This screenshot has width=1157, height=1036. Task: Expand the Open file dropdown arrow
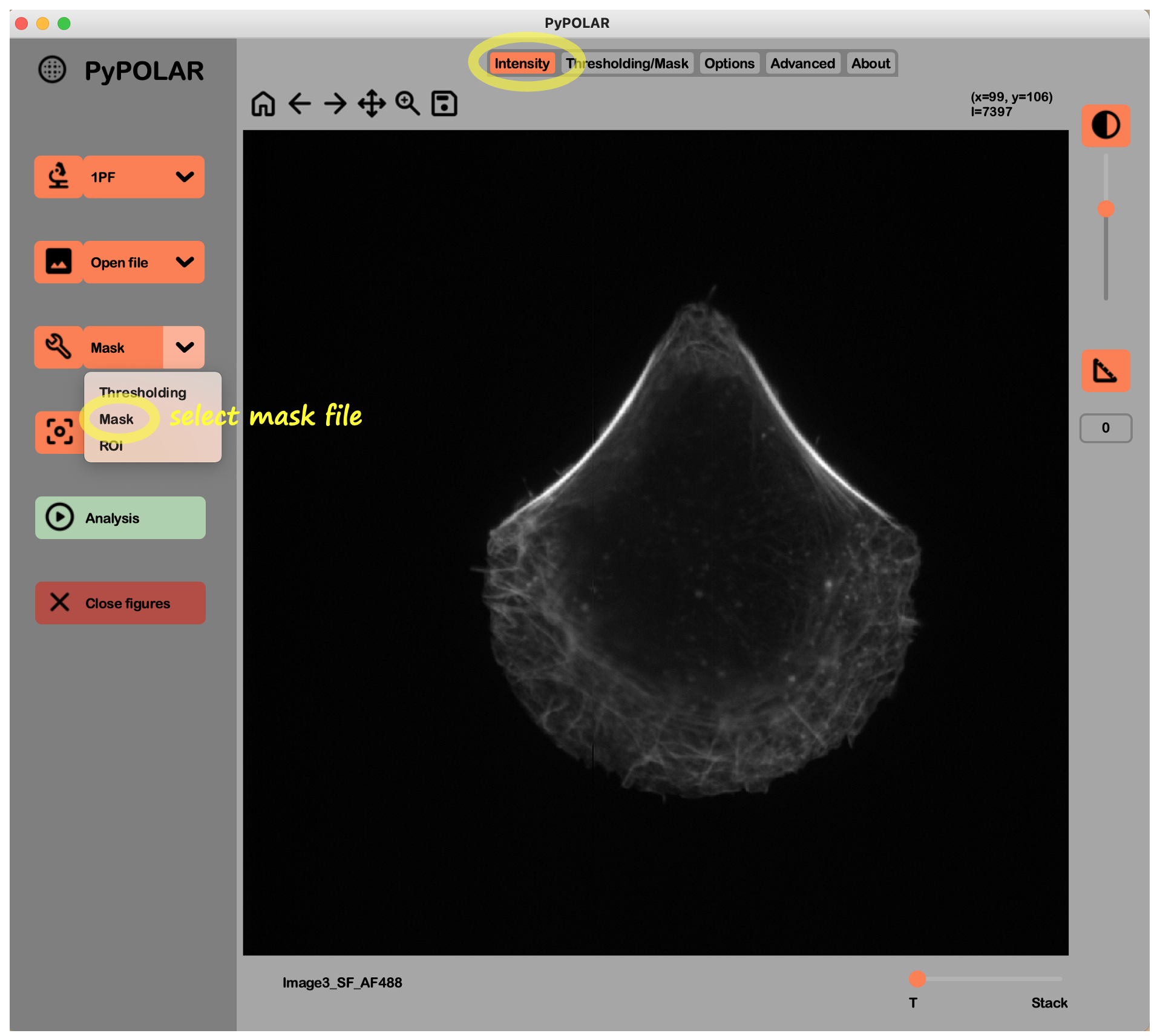[x=185, y=262]
